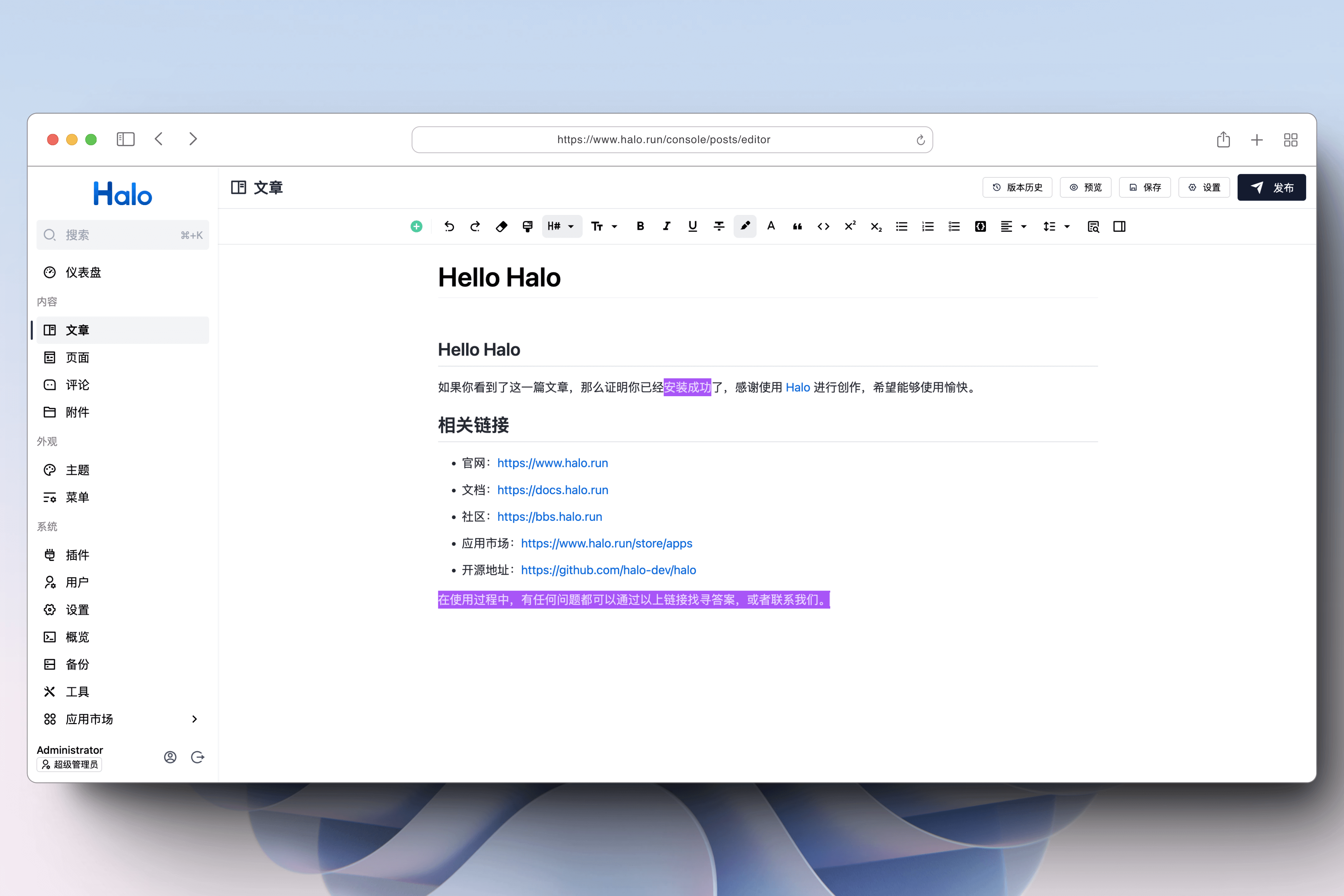
Task: Click the inline Halo link in paragraph
Action: [798, 387]
